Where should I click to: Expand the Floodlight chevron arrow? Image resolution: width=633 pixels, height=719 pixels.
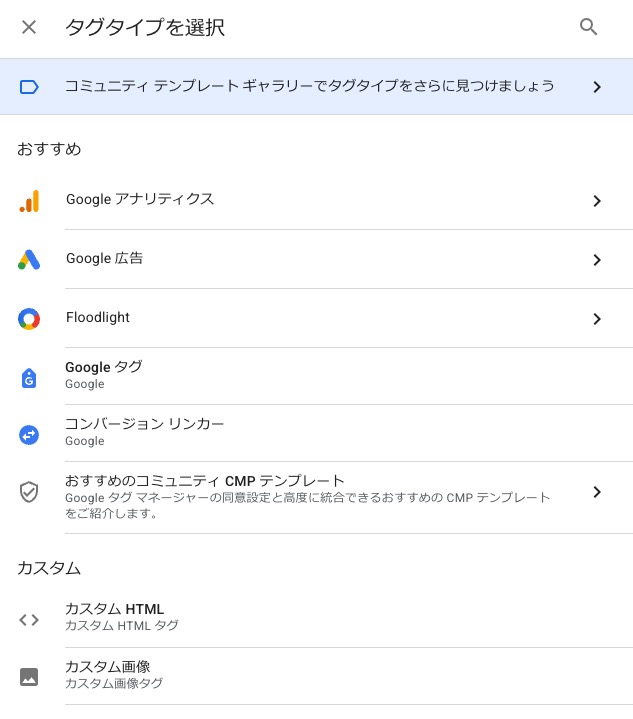pyautogui.click(x=597, y=319)
